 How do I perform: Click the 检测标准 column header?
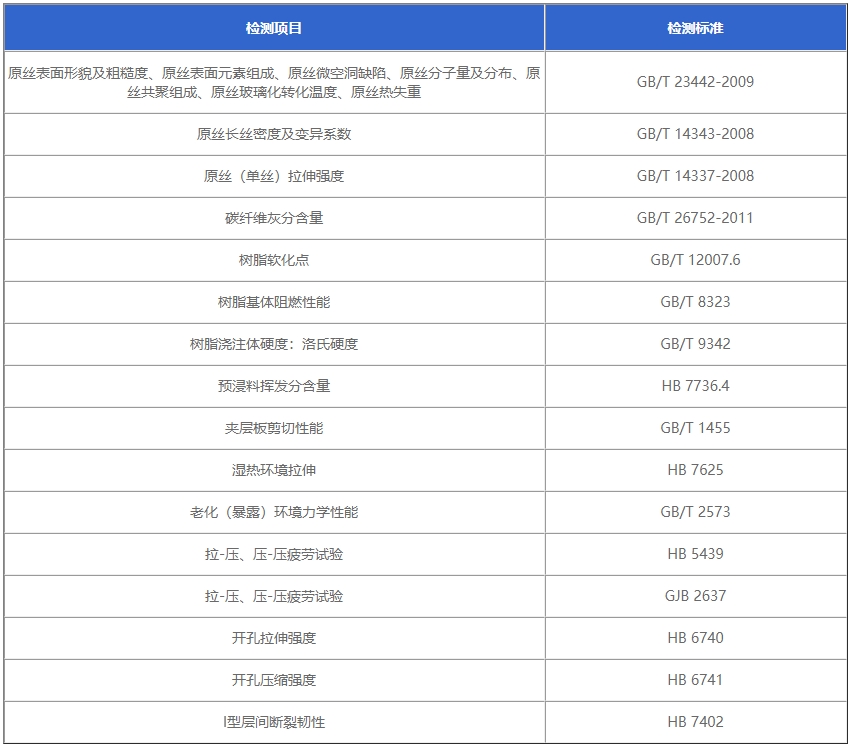pos(696,28)
